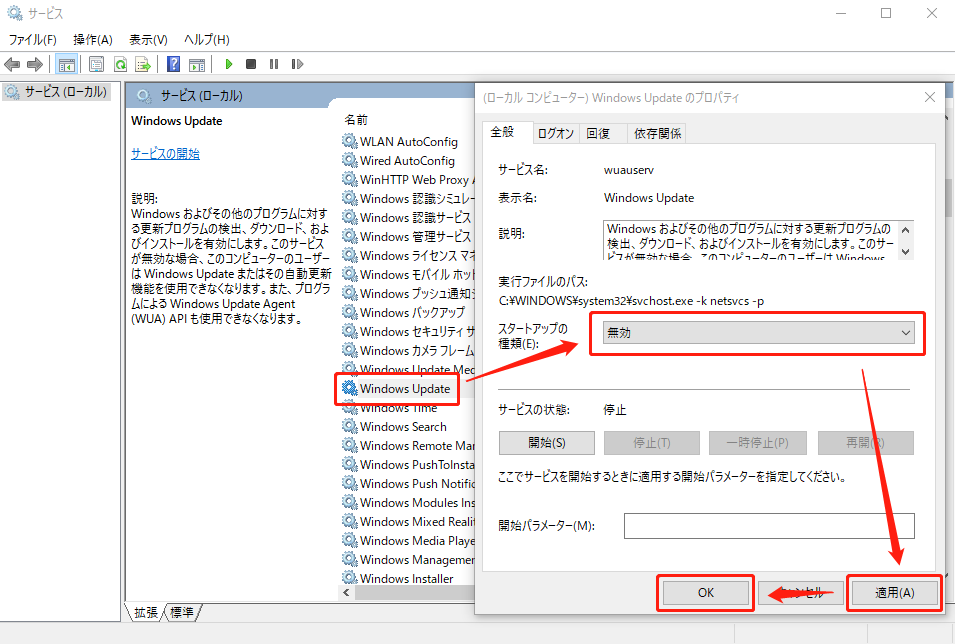Click the キャンセル button in the dialog
The width and height of the screenshot is (955, 644).
click(x=800, y=593)
